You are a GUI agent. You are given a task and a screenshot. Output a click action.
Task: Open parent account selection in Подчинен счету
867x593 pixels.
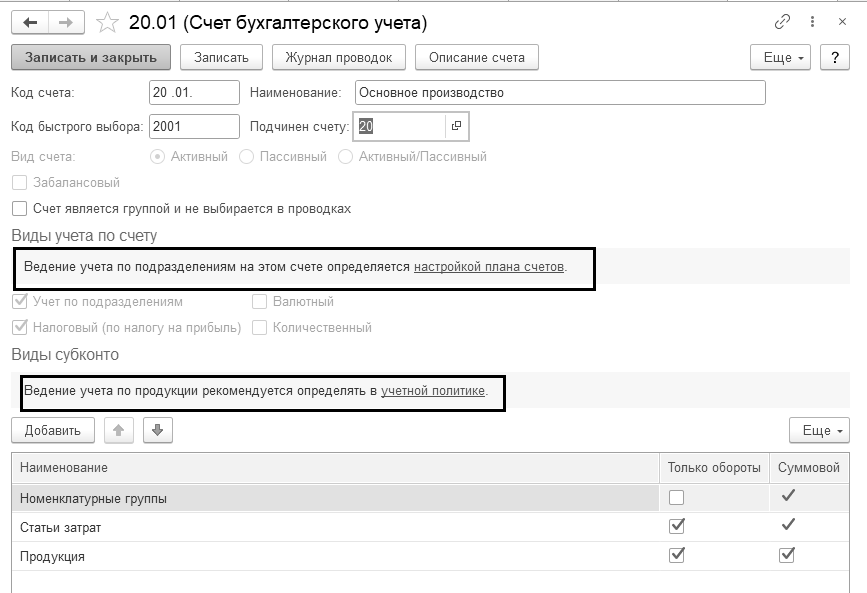(456, 126)
